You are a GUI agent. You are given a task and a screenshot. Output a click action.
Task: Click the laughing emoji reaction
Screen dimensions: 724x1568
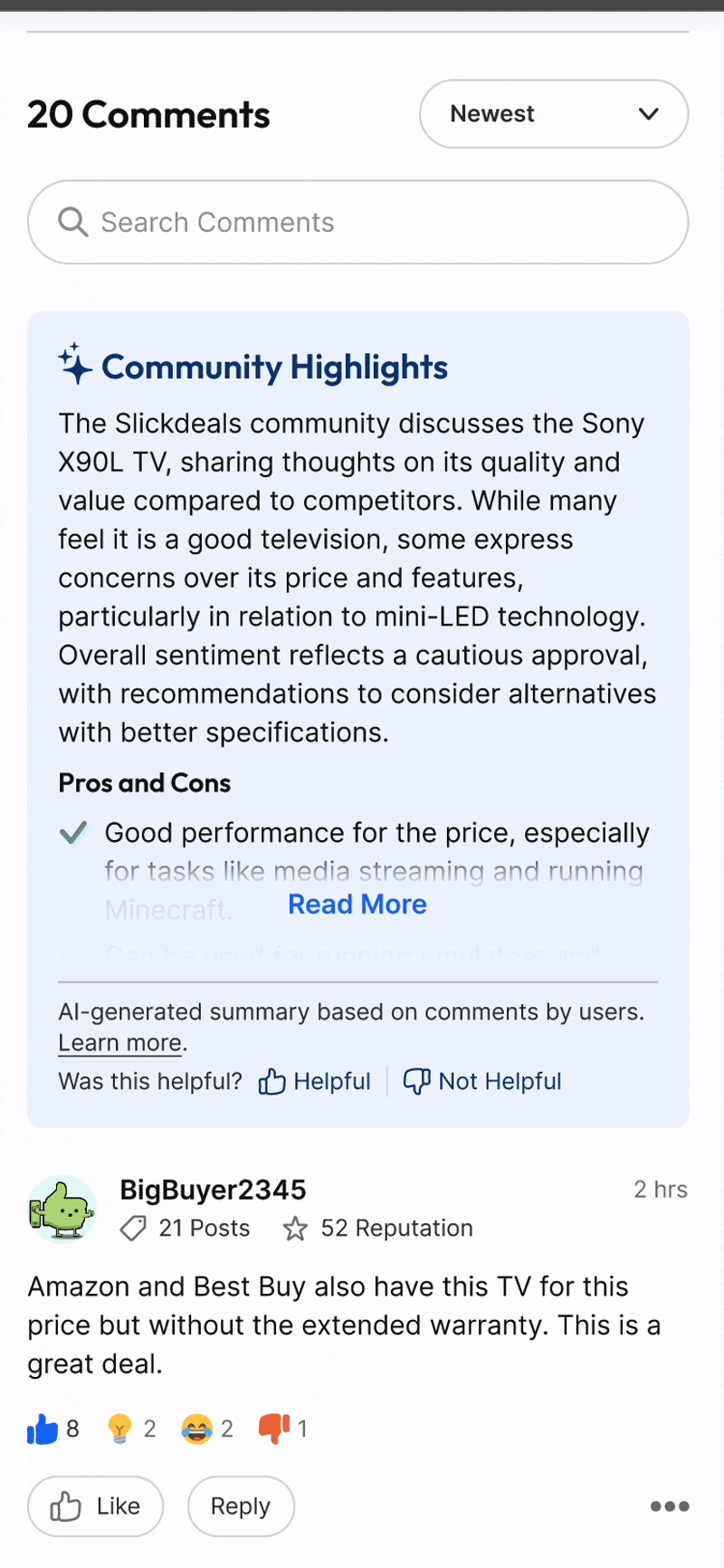(196, 1429)
